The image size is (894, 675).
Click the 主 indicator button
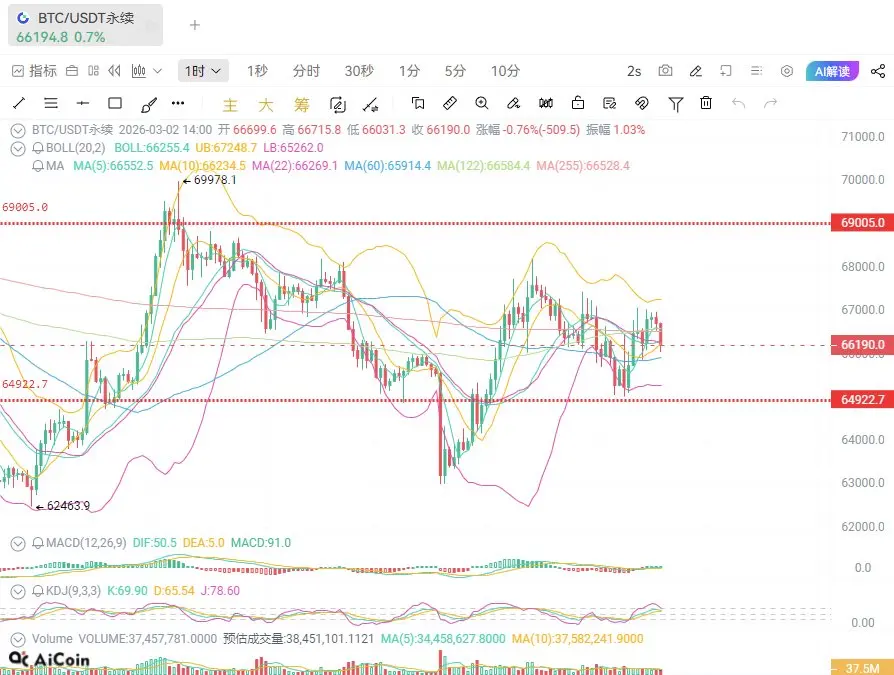230,104
